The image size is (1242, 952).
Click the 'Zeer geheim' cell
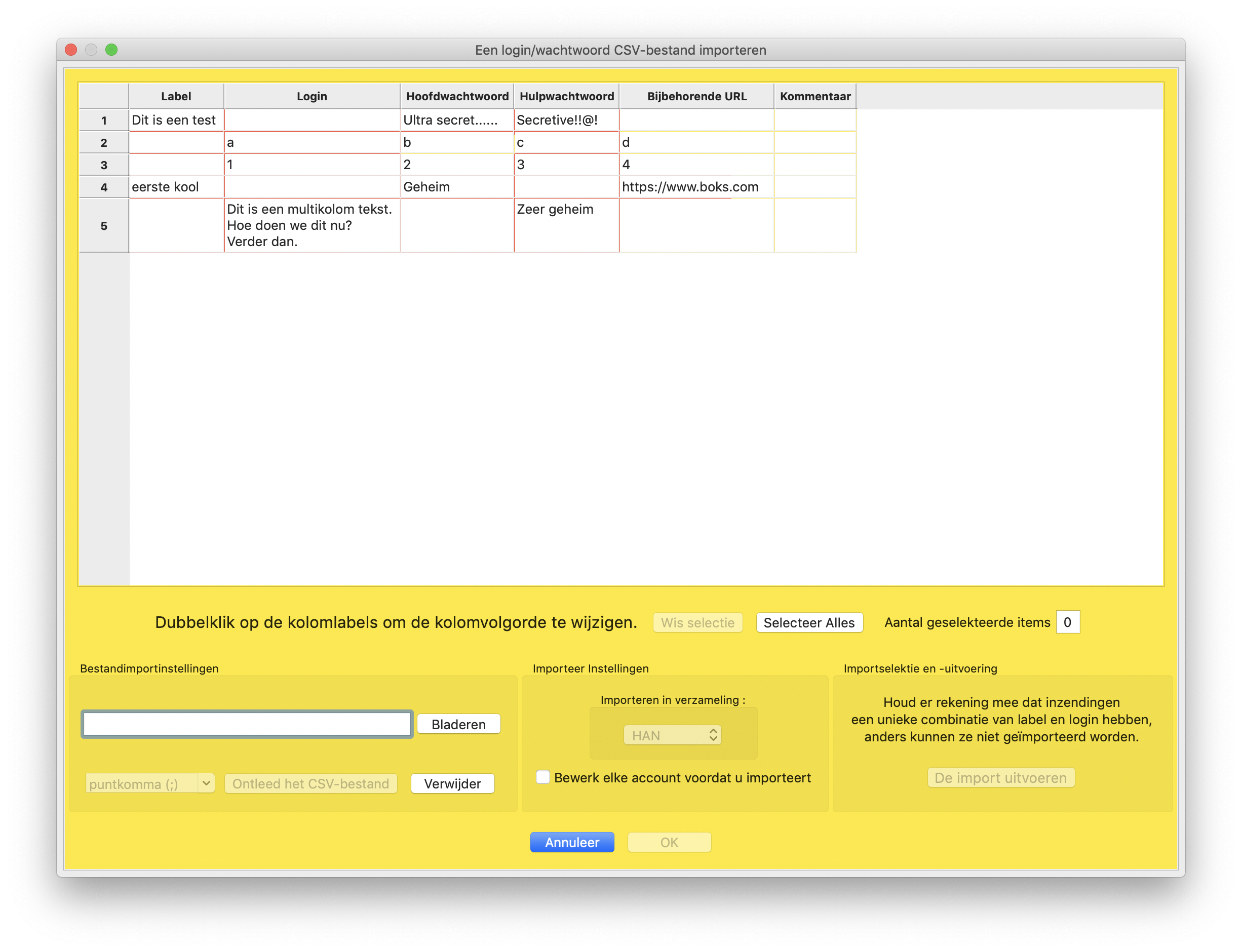pos(566,225)
